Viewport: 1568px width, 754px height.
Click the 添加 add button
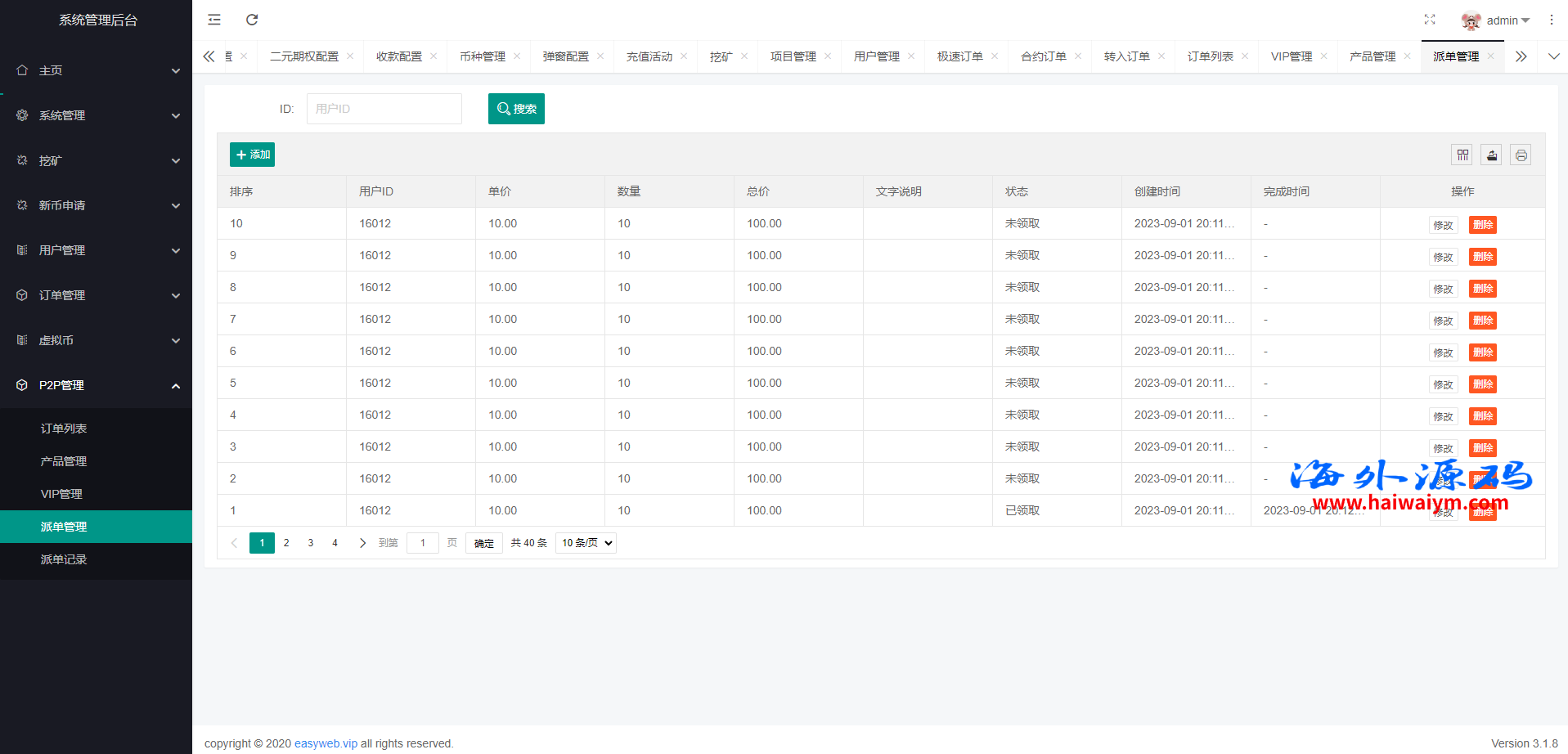[x=252, y=155]
